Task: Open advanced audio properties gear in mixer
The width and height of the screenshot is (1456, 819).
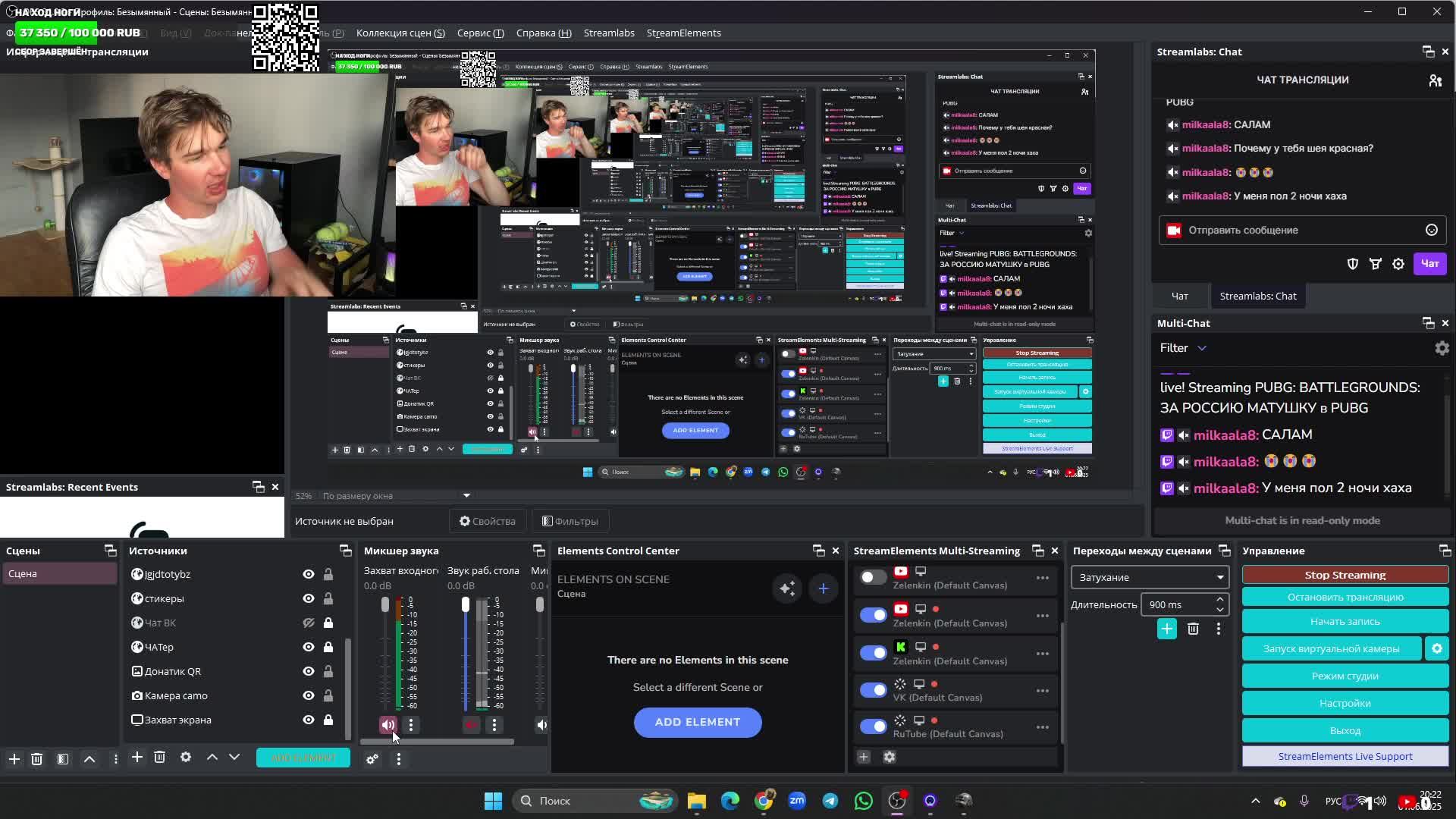Action: tap(372, 758)
